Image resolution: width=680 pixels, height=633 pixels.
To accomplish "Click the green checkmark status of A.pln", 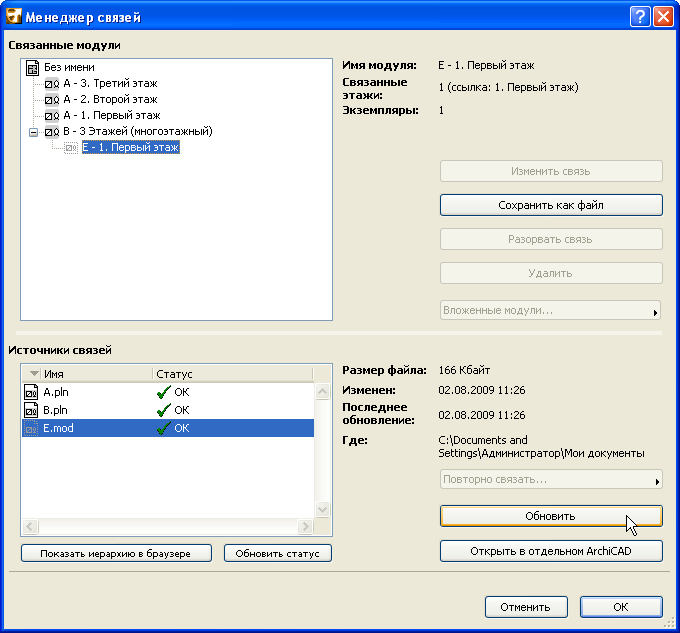I will tap(163, 392).
